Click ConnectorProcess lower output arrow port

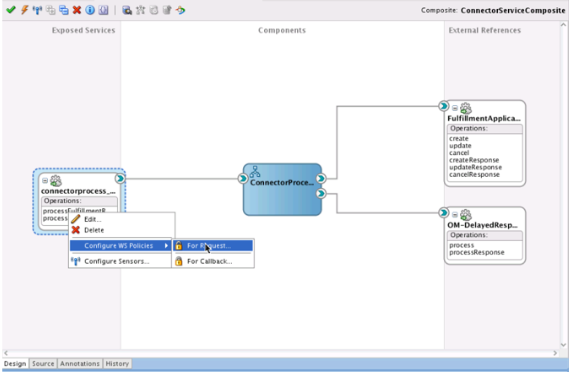(x=321, y=193)
